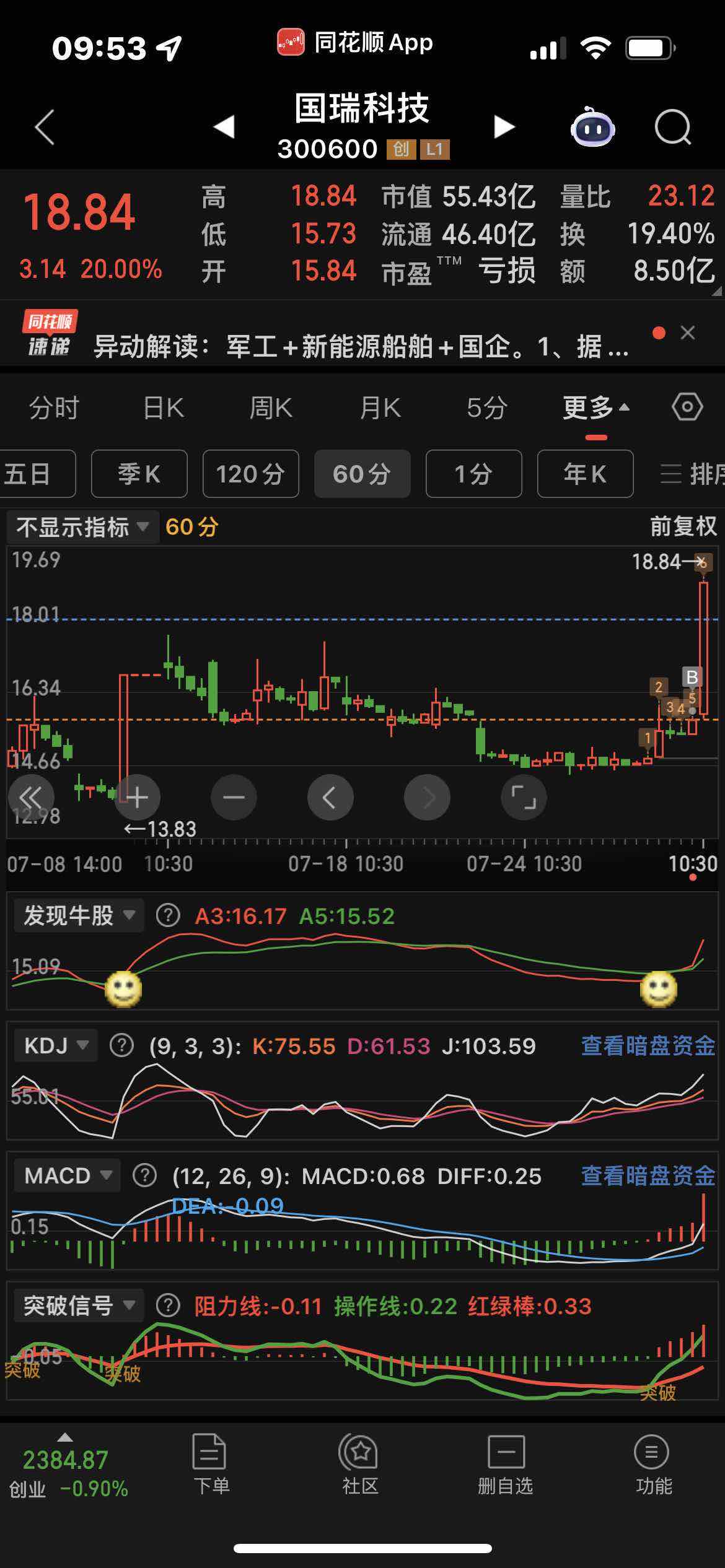725x1568 pixels.
Task: Jump to earliest data with double-left arrow
Action: 31,798
